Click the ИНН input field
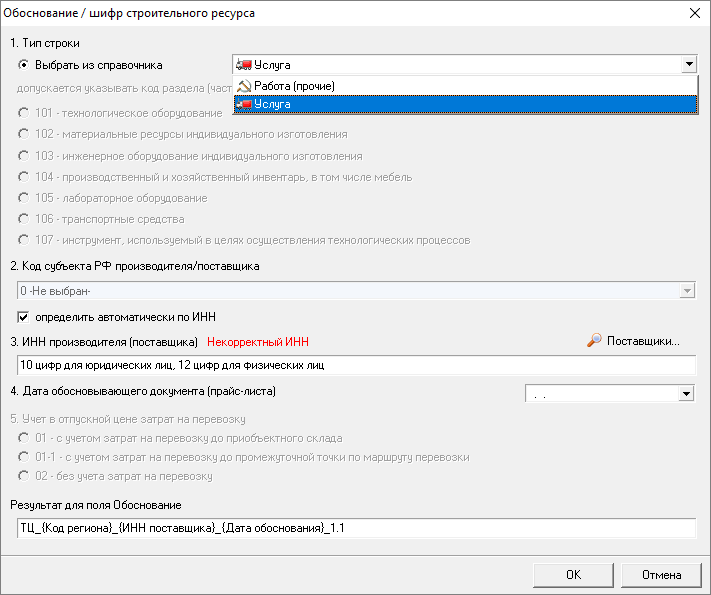The image size is (711, 595). tap(356, 365)
